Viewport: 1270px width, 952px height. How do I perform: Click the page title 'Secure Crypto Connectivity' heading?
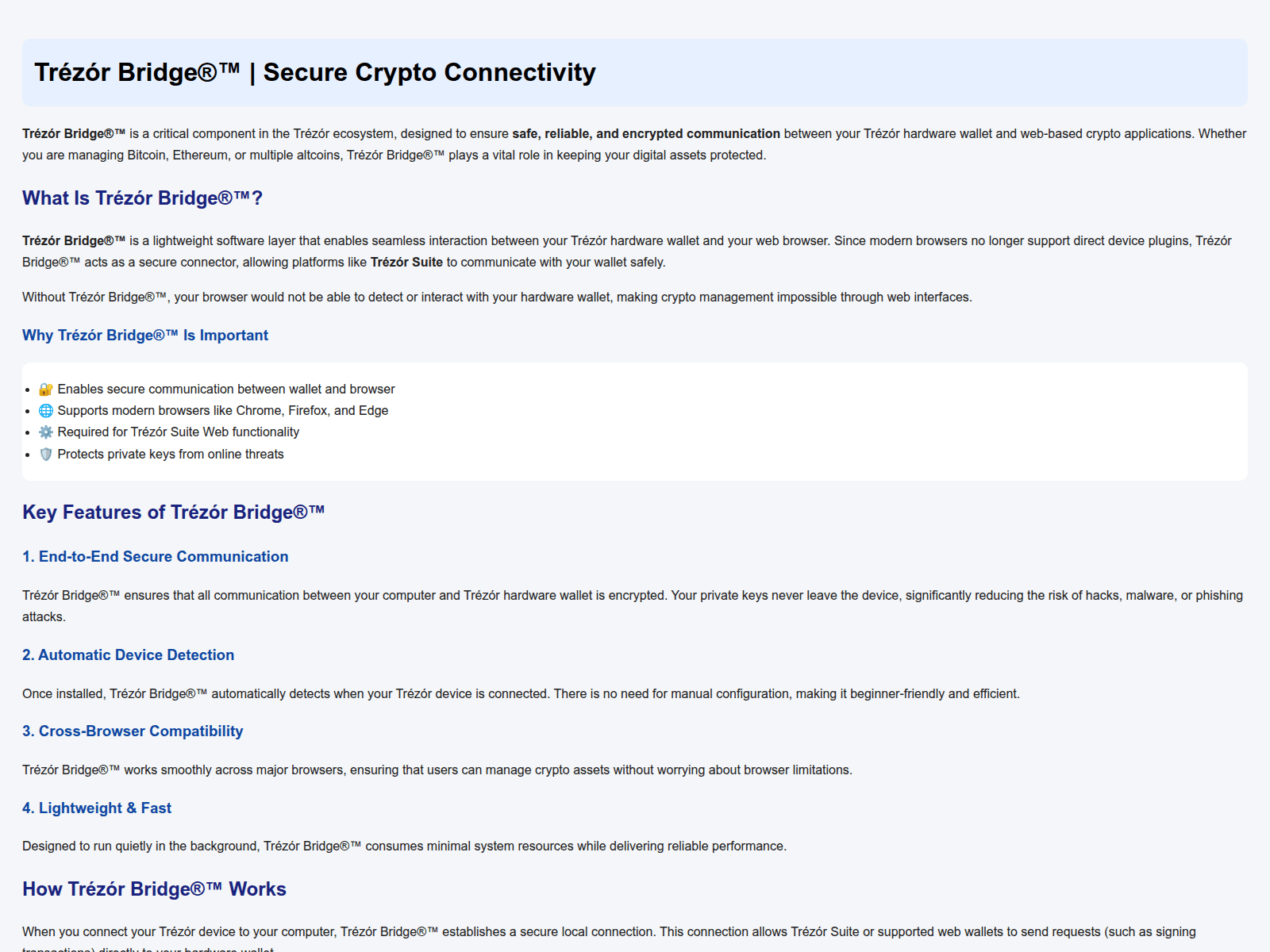(315, 72)
